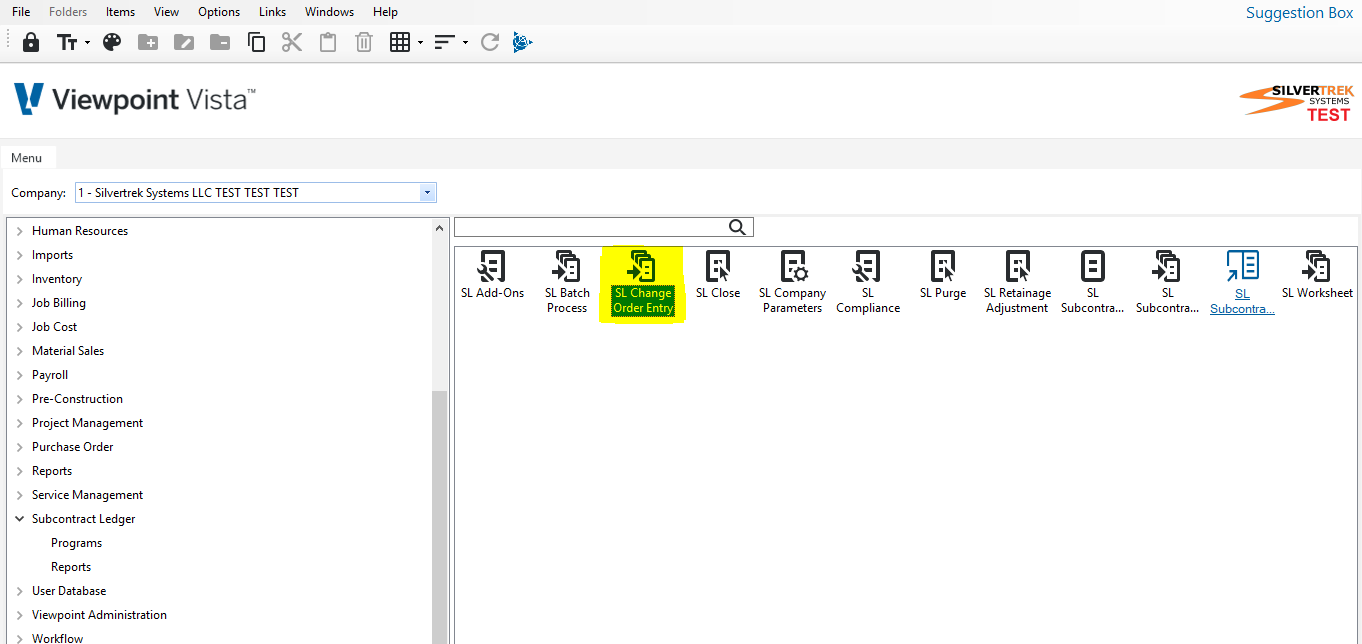Click the edit folder toolbar icon
Viewport: 1362px width, 644px height.
(184, 42)
